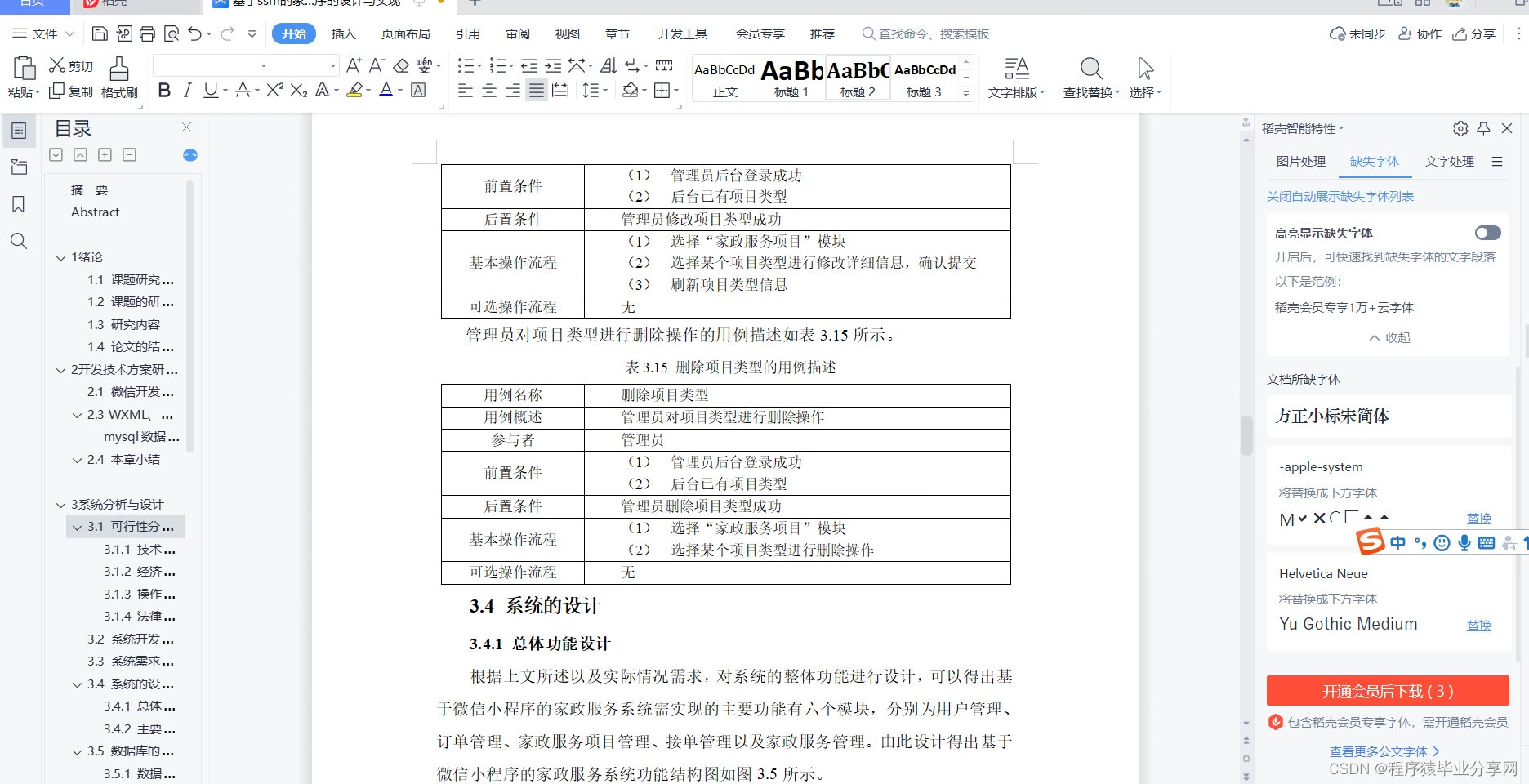
Task: Open 3.1.1 技术 outline entry
Action: click(x=139, y=550)
